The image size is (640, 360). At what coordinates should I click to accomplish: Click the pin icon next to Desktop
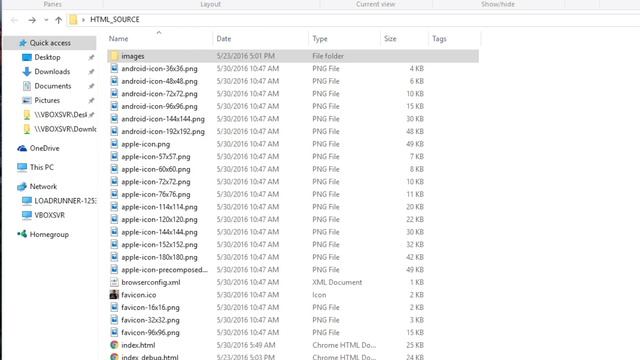(91, 58)
